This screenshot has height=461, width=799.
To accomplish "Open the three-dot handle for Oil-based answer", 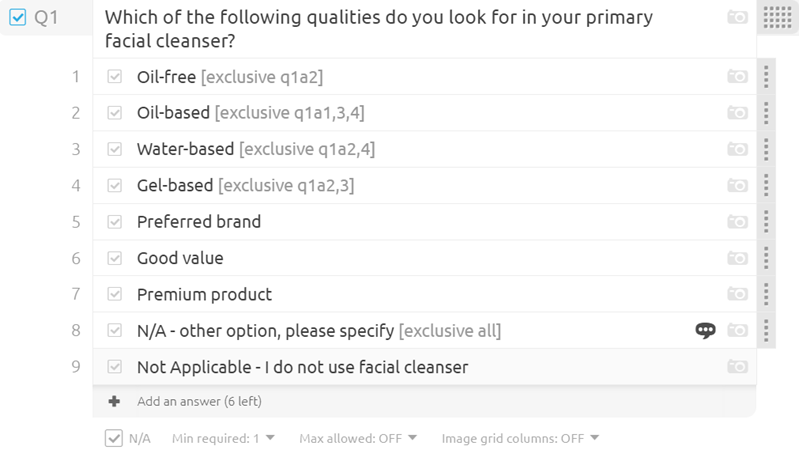I will click(766, 113).
